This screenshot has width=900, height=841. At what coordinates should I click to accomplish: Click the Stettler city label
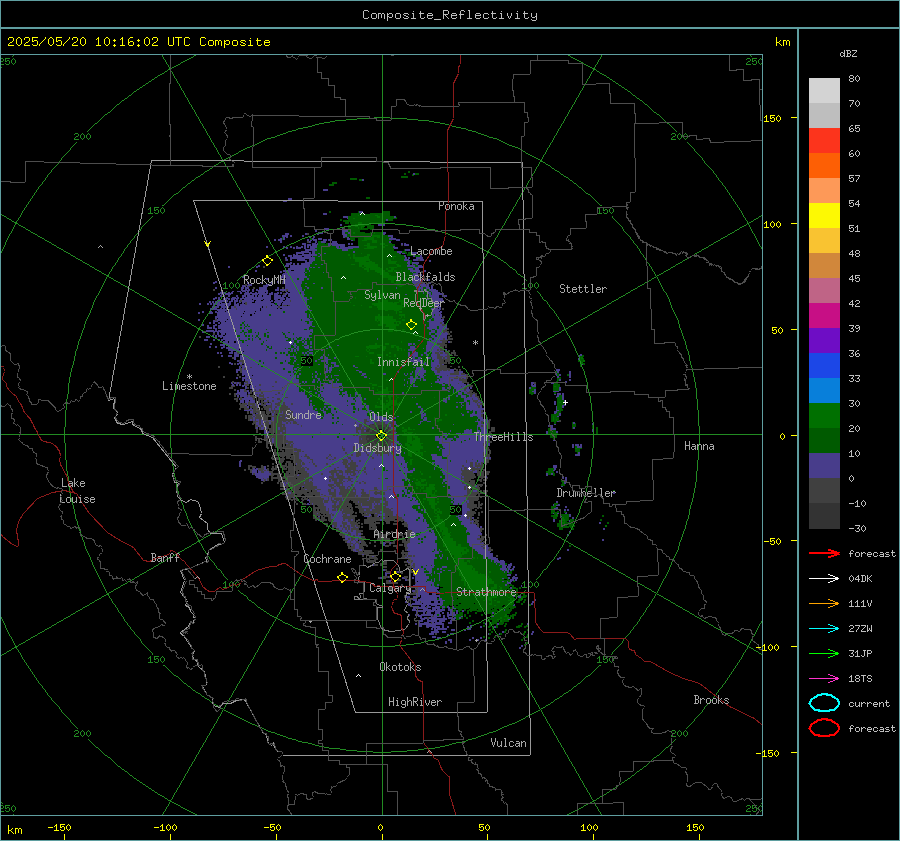click(x=583, y=289)
